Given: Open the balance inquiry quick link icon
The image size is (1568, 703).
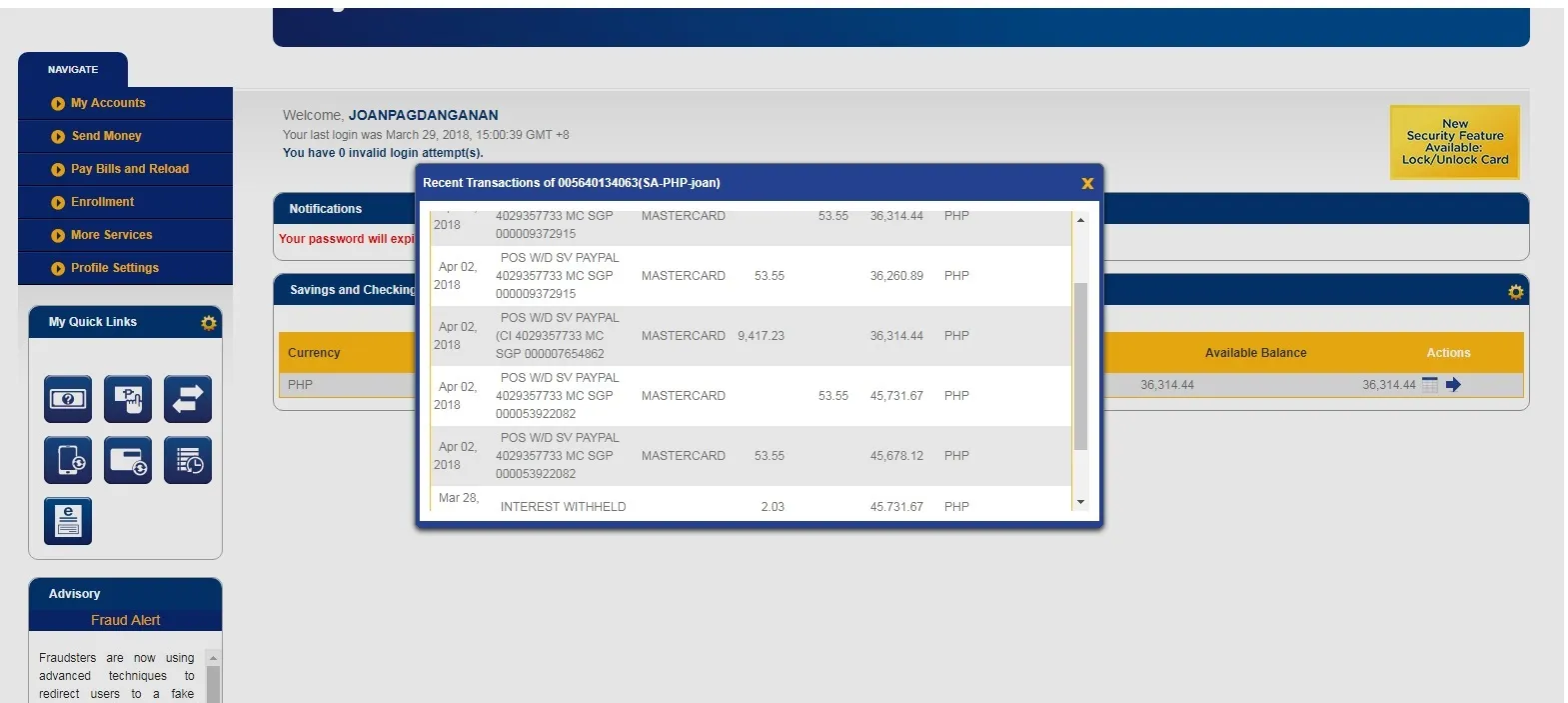Looking at the screenshot, I should point(68,399).
